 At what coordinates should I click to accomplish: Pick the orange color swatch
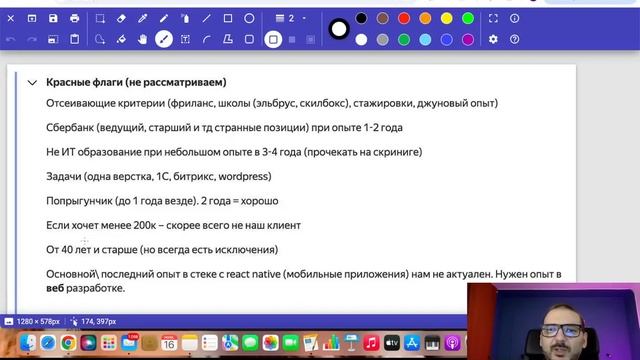click(x=425, y=18)
